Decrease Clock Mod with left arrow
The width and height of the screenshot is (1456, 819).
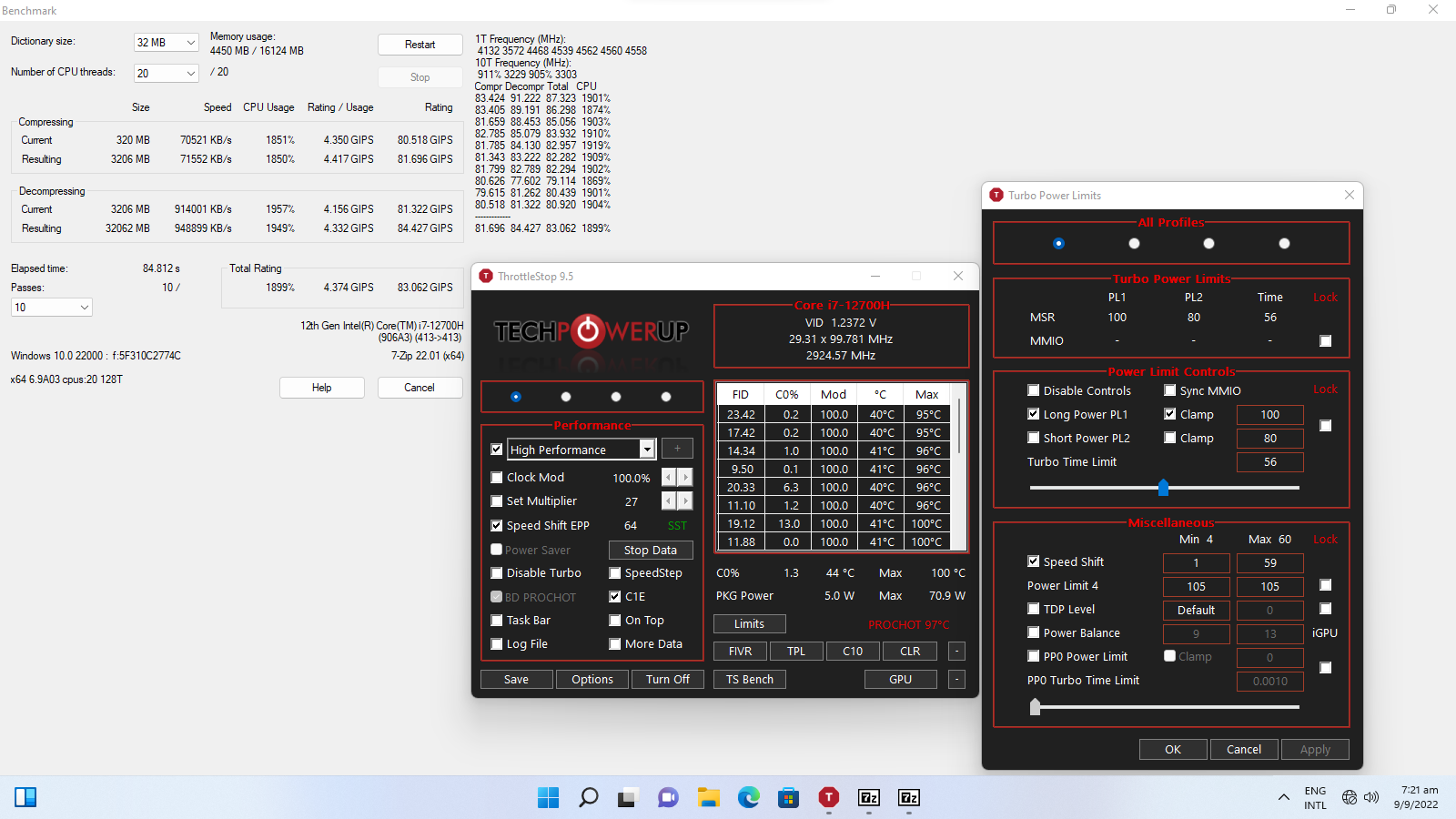(x=669, y=477)
